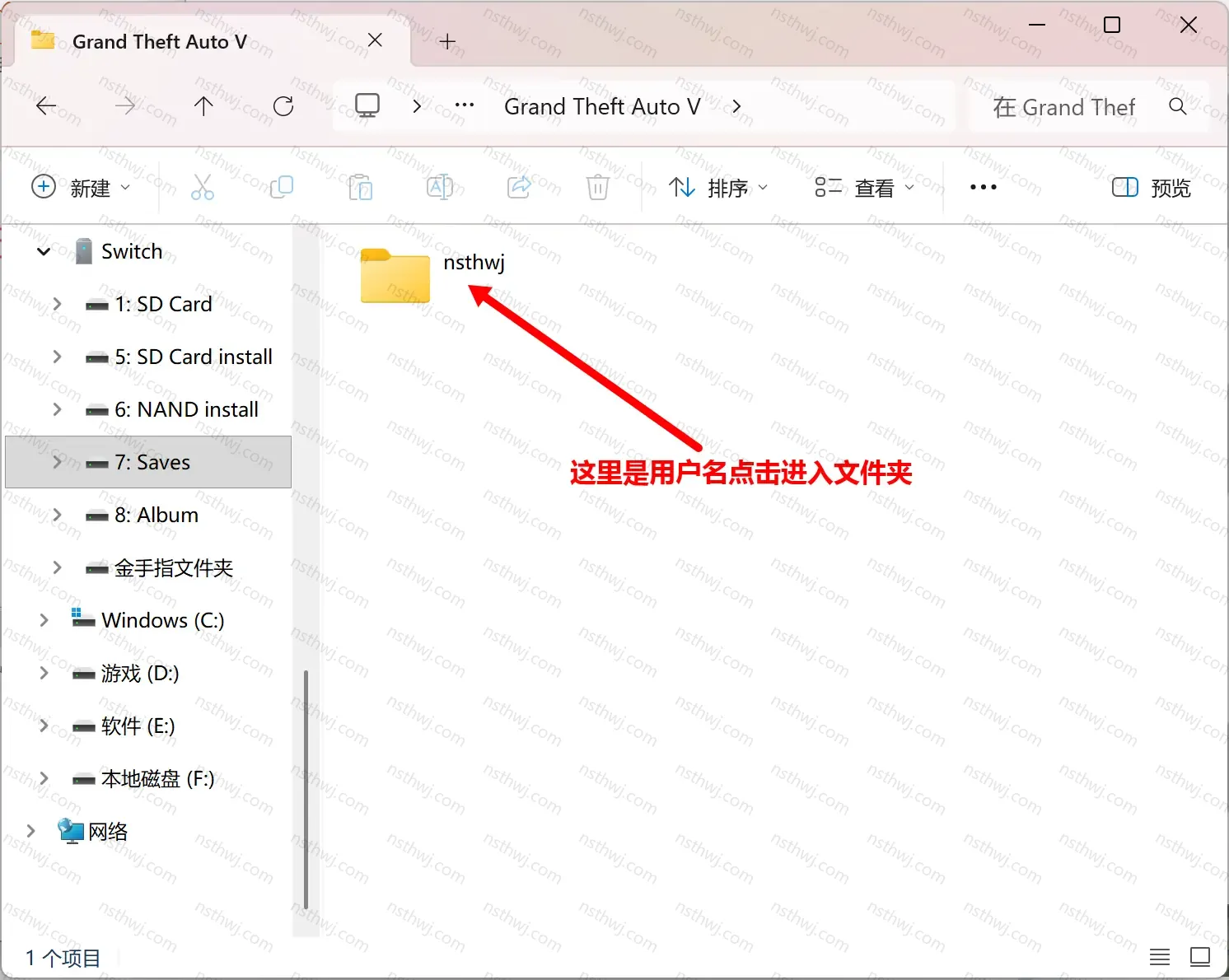Select 5: SD Card install in sidebar

tap(194, 357)
